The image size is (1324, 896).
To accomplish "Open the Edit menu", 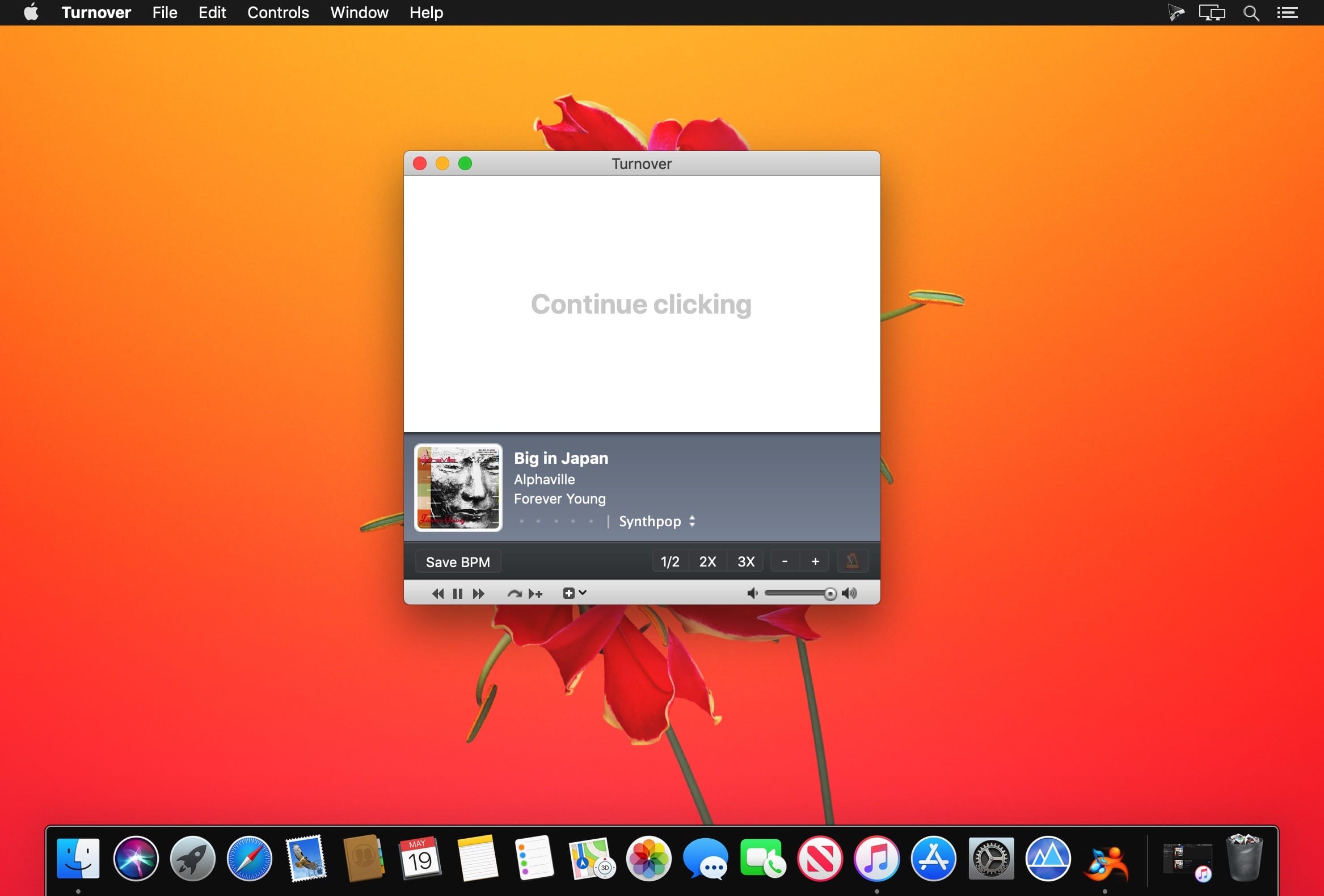I will [212, 12].
